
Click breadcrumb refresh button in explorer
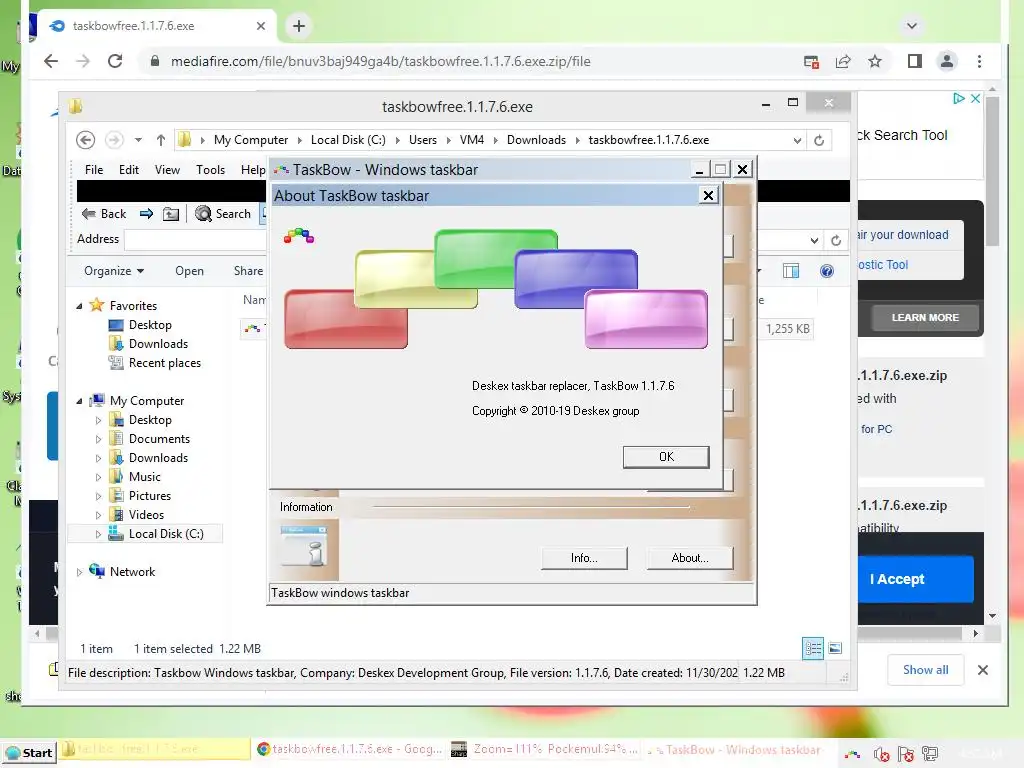pos(819,140)
